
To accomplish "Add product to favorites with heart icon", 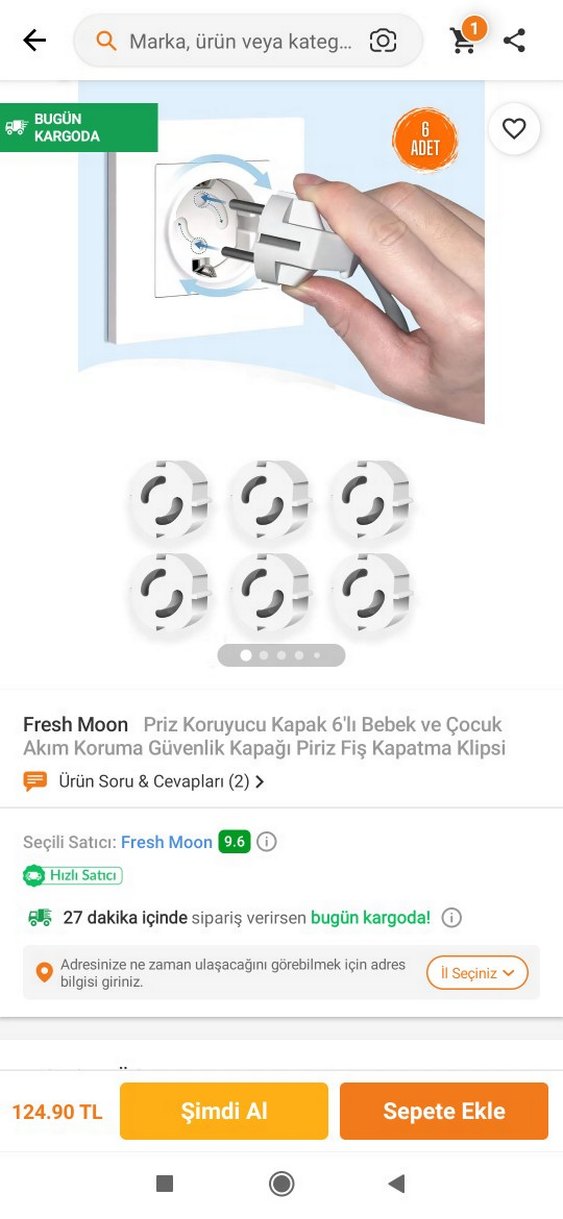I will click(514, 129).
